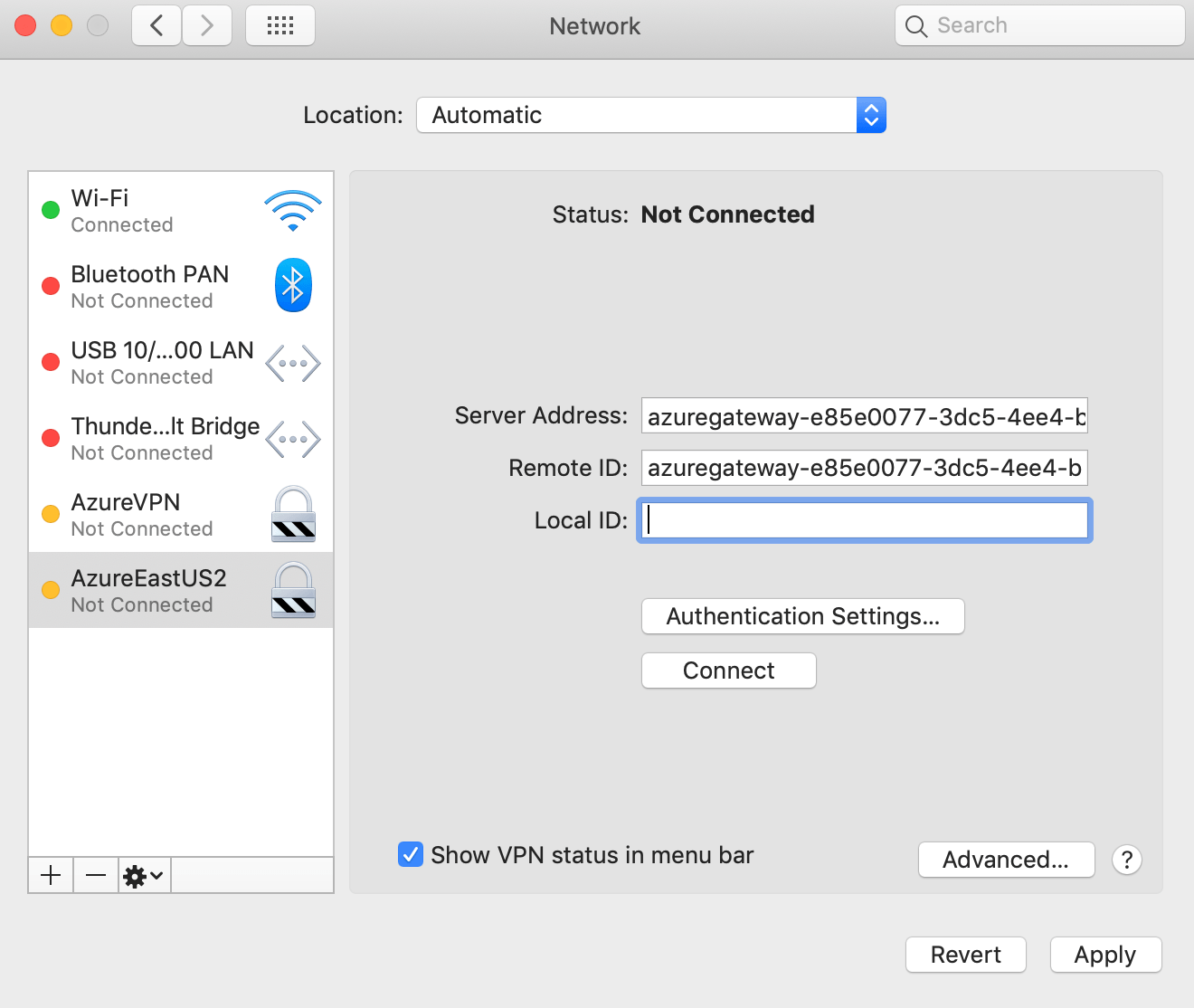Click the Remote ID field
1194x1008 pixels.
point(865,468)
